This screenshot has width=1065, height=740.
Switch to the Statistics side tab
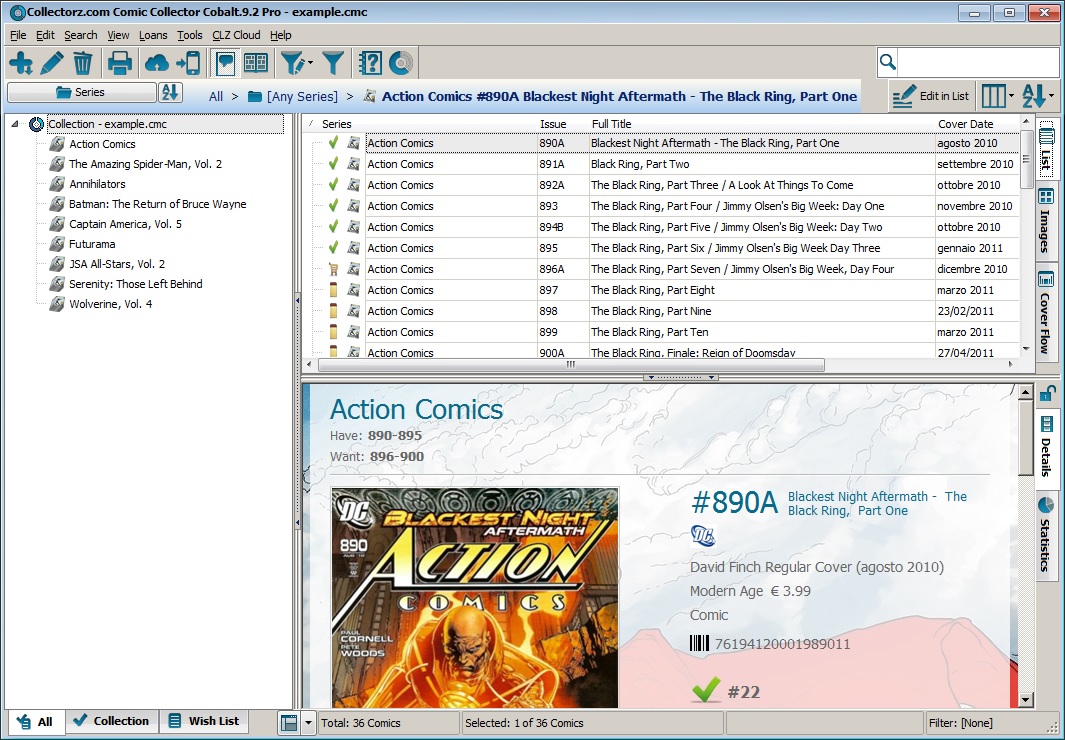click(x=1047, y=534)
